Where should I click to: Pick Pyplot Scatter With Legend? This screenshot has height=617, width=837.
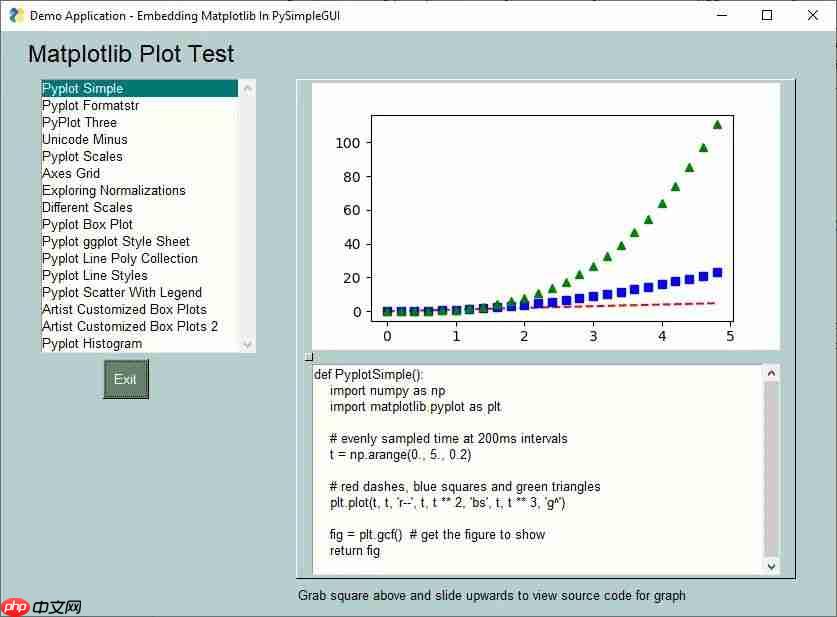(139, 292)
